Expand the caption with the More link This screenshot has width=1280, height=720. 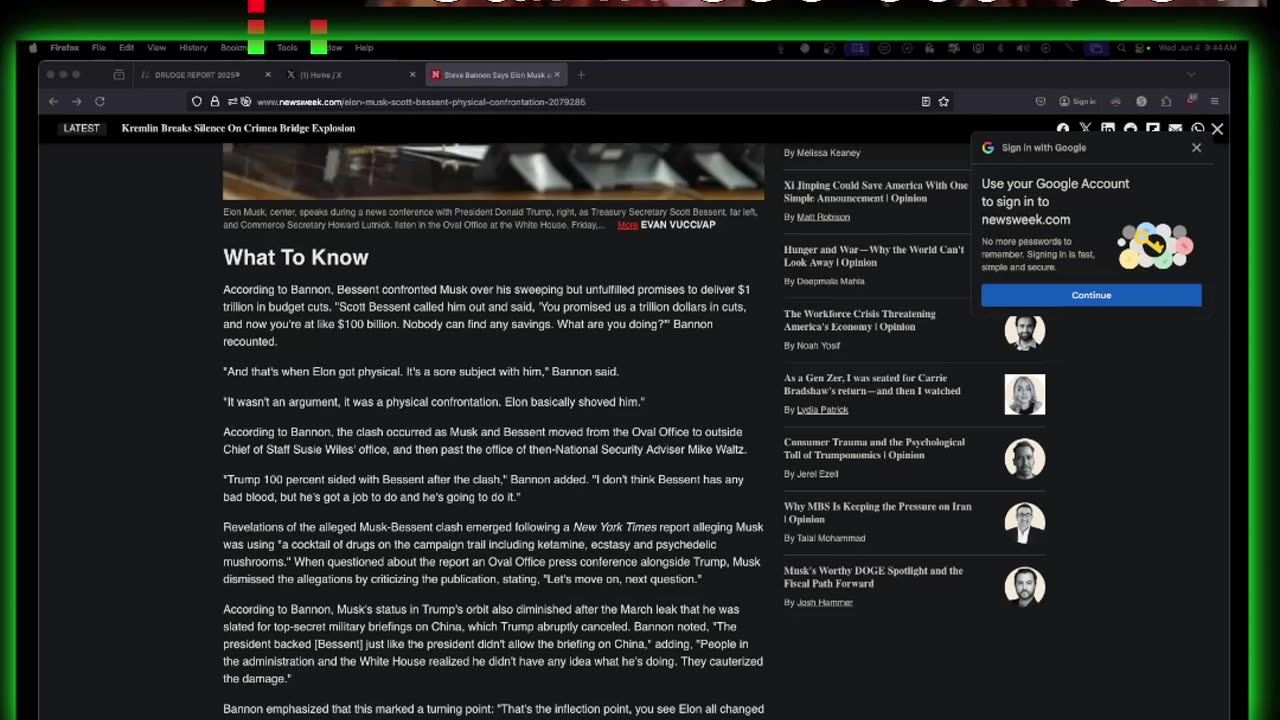click(627, 225)
